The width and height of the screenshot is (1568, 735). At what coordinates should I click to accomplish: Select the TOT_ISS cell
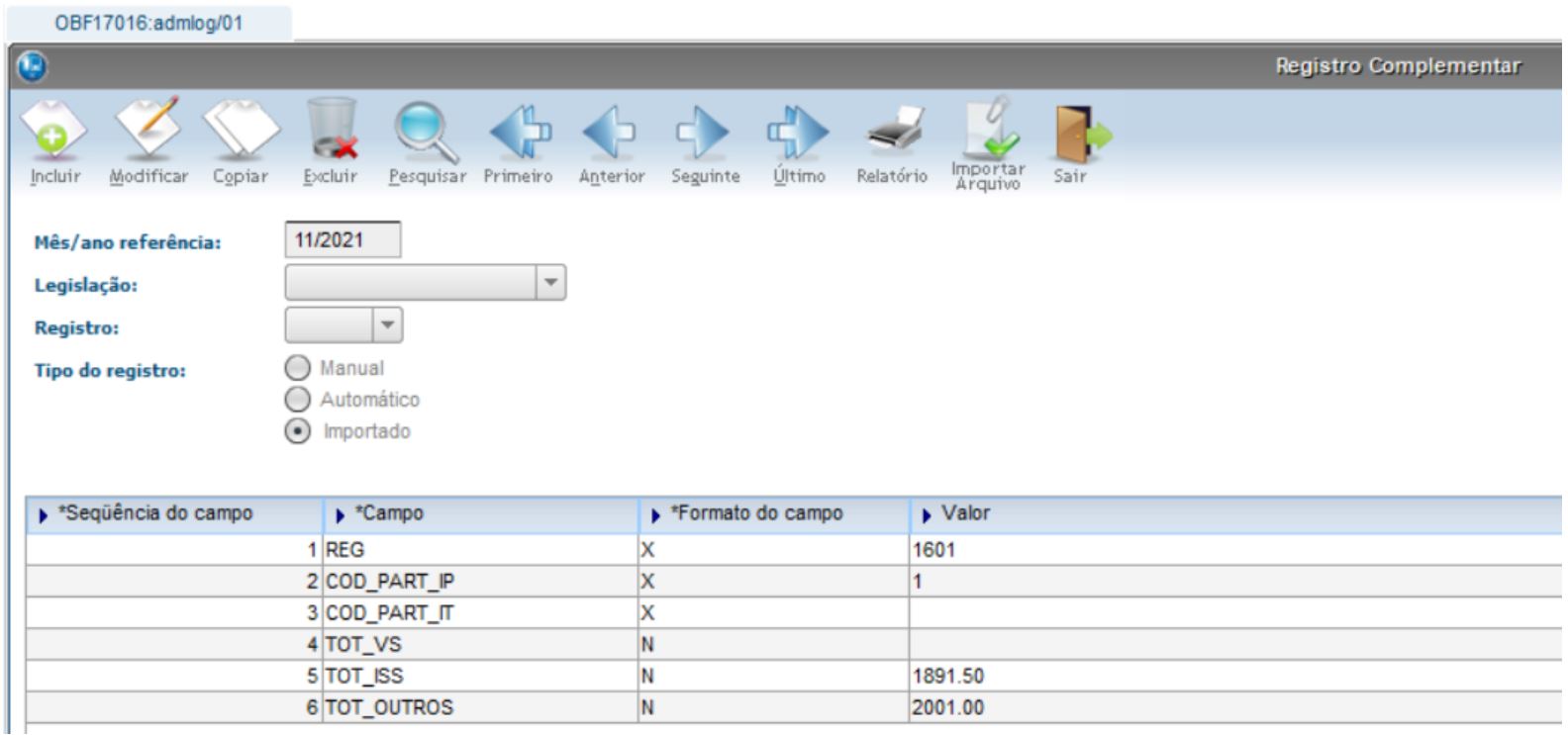point(481,677)
